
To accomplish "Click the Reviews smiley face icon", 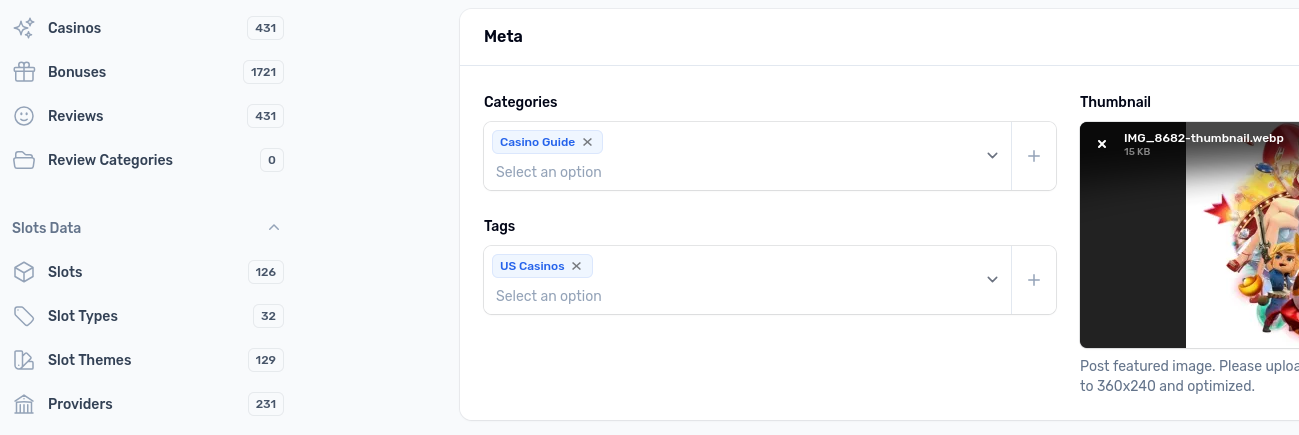I will 24,116.
